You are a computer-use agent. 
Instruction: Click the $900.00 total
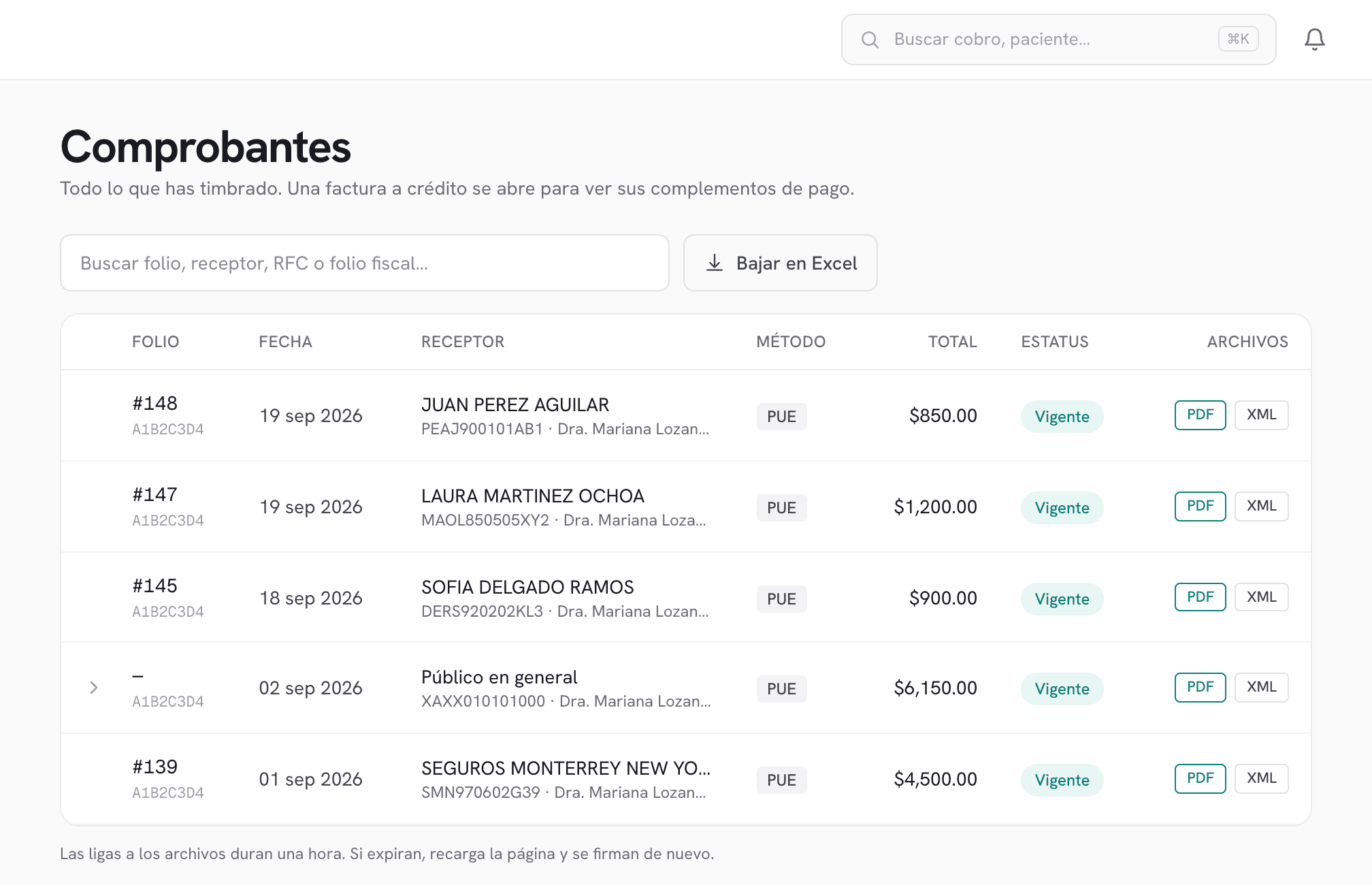[x=943, y=598]
